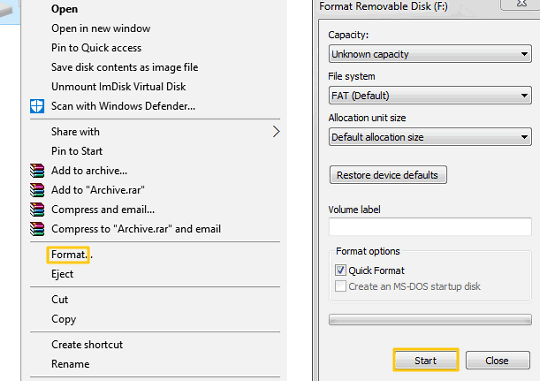The height and width of the screenshot is (381, 540).
Task: Click Close button in Format dialog
Action: (497, 360)
